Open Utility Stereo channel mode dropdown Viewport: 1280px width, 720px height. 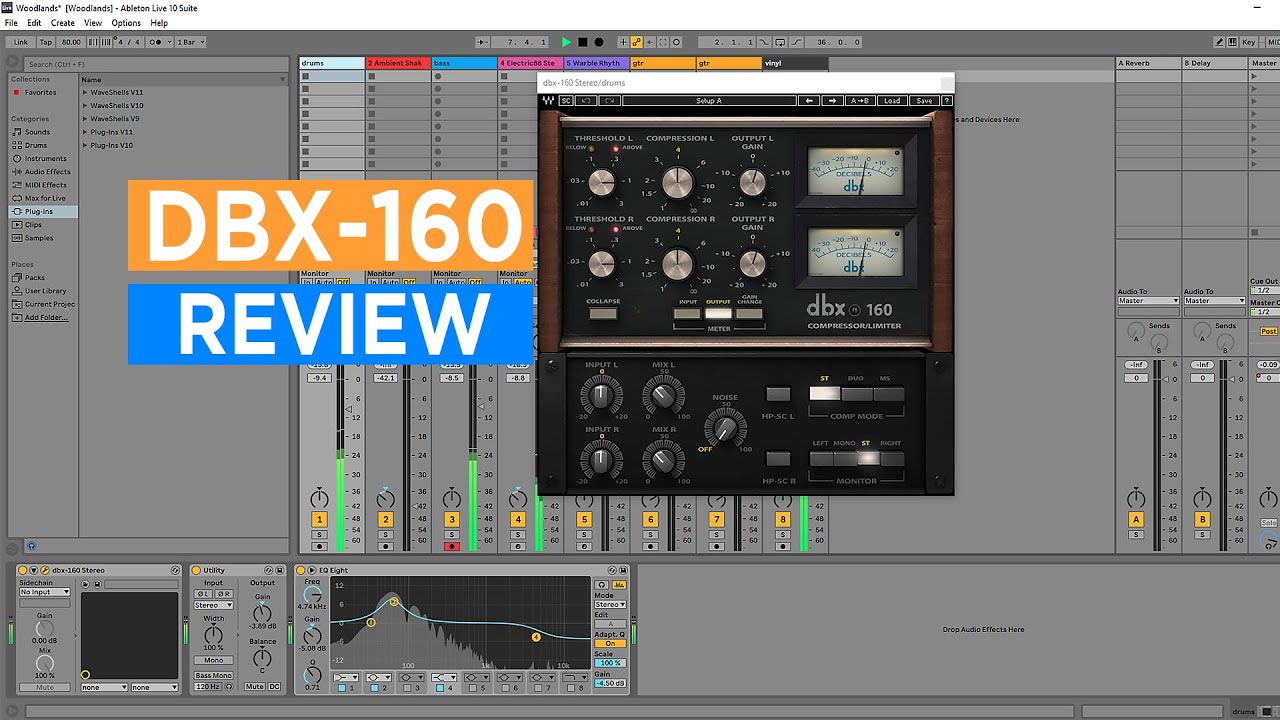(213, 605)
